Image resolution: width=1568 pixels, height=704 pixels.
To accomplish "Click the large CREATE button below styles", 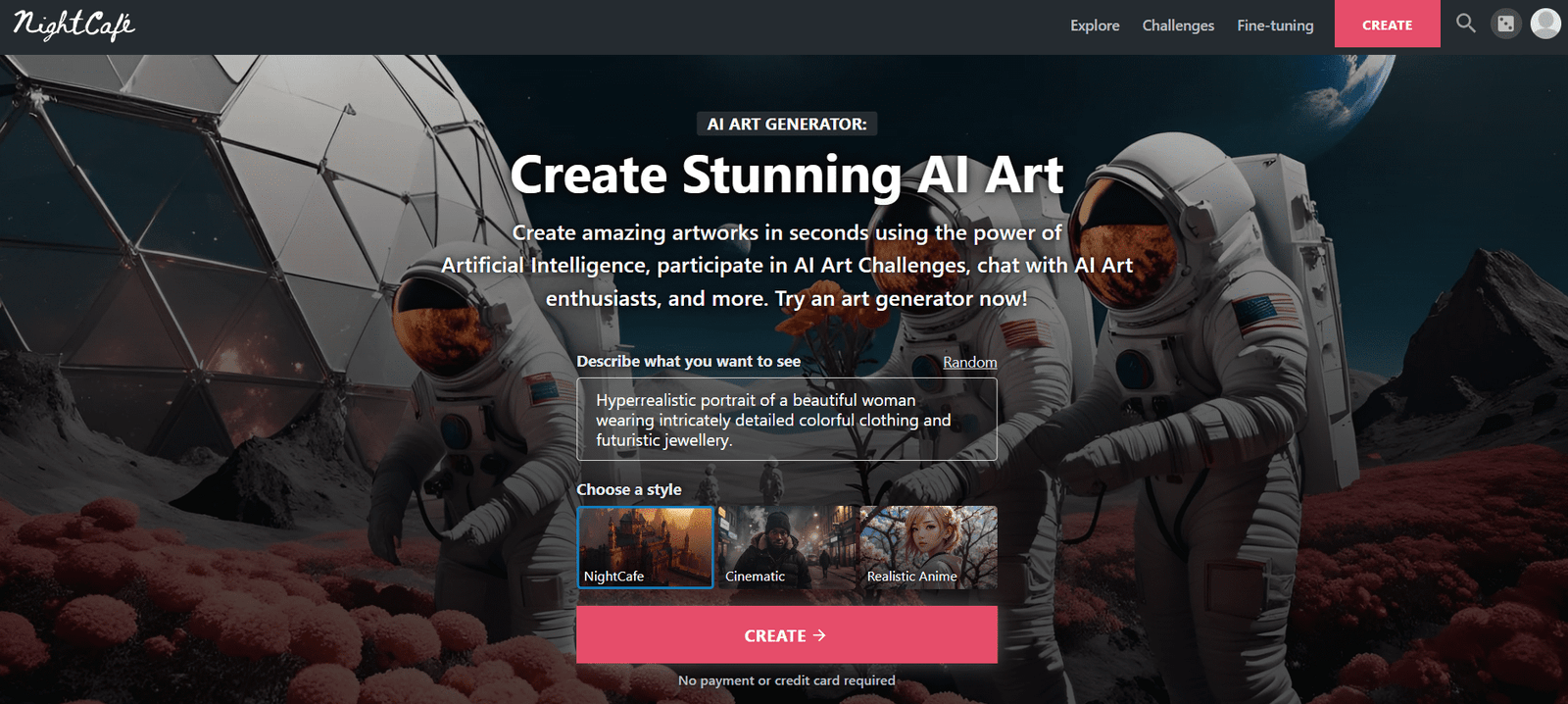I will click(787, 634).
